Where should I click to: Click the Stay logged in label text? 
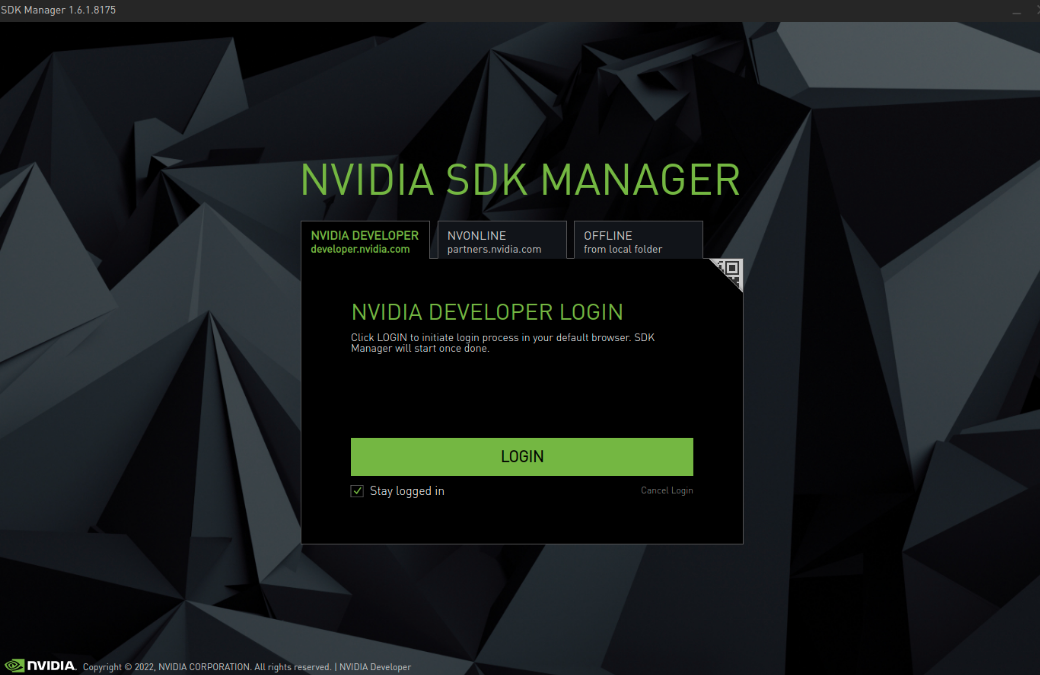click(407, 491)
